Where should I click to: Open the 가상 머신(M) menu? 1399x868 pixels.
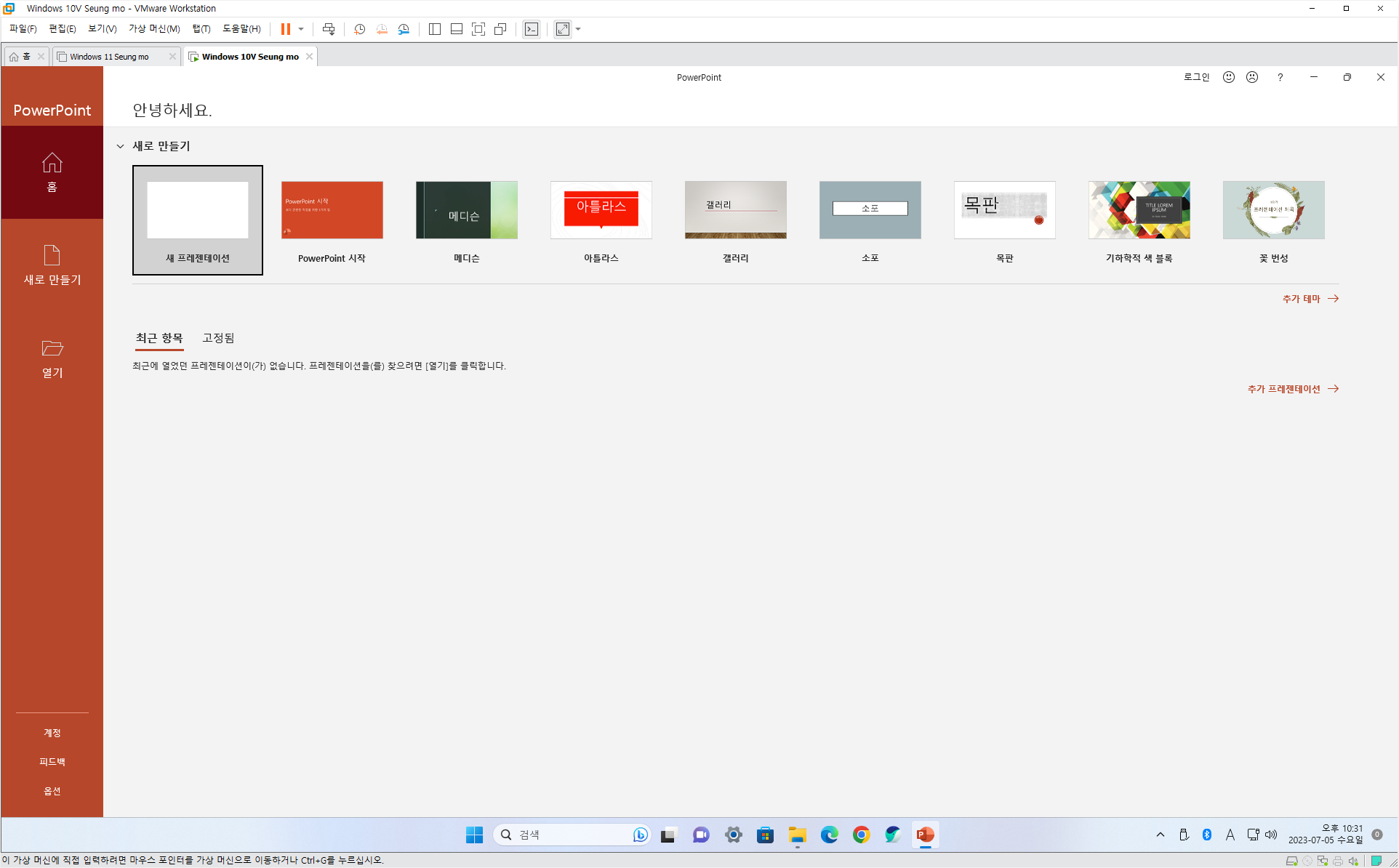pyautogui.click(x=154, y=29)
